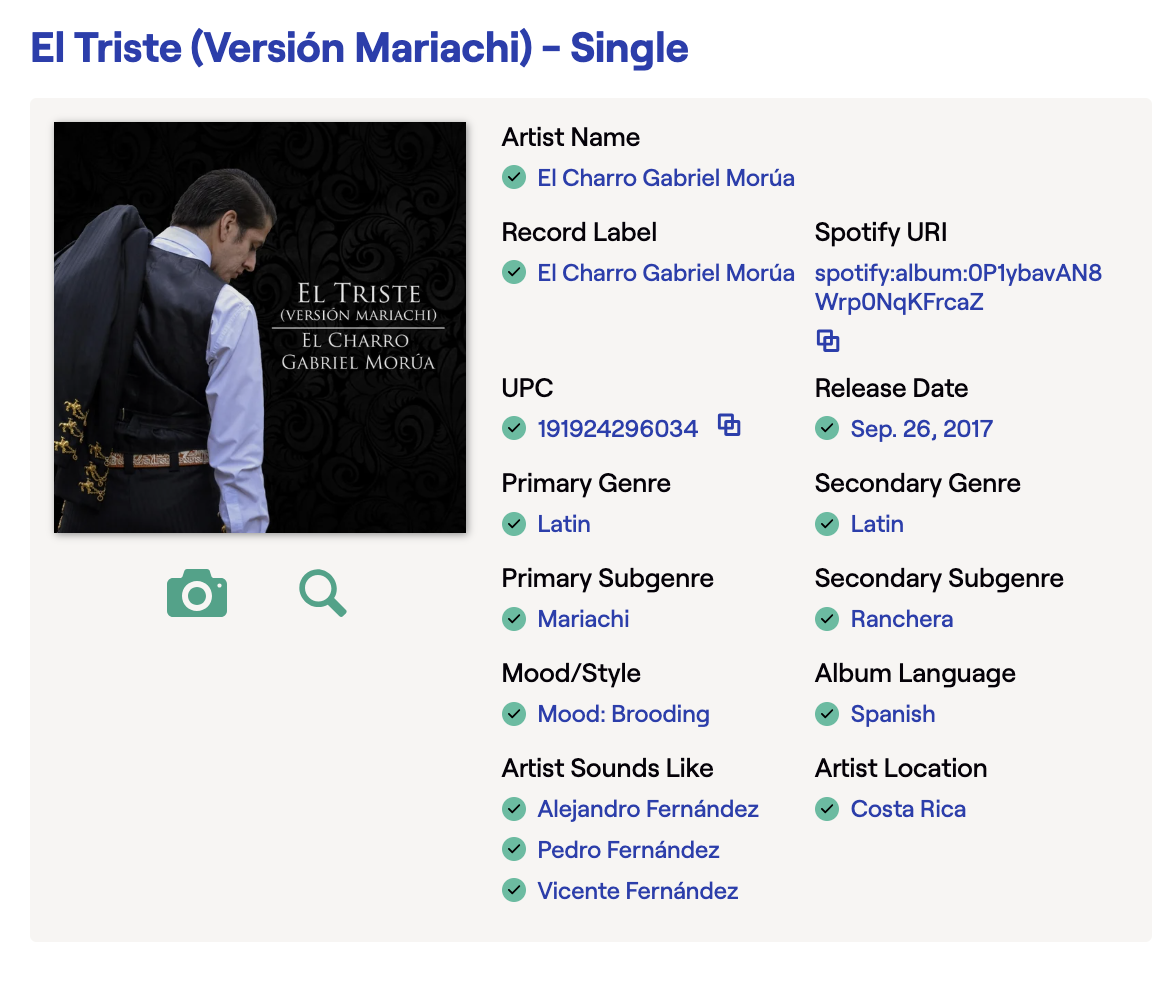Click checkmark icon beside Costa Rica
Viewport: 1162px width, 986px height.
coord(827,809)
